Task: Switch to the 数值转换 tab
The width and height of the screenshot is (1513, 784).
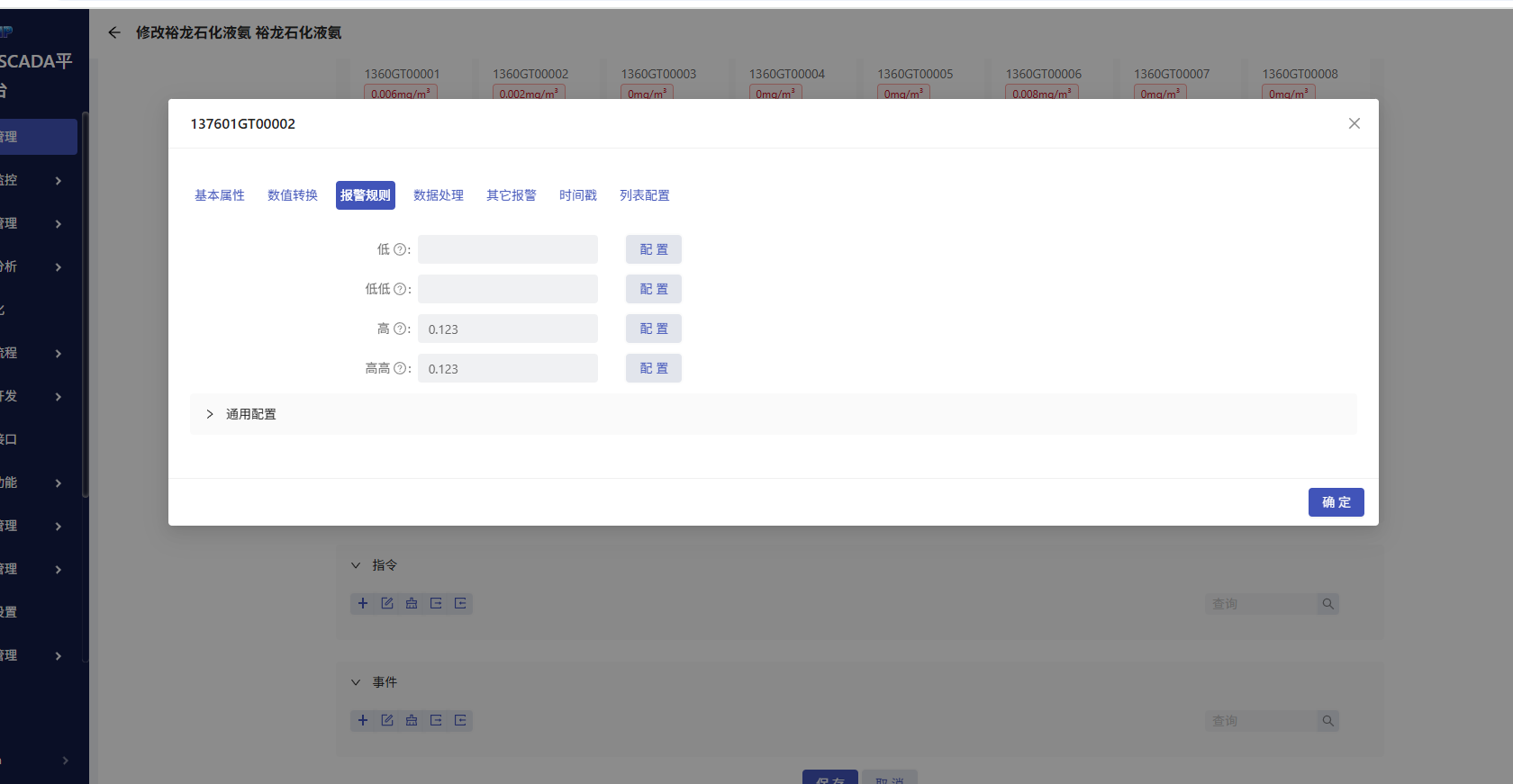Action: click(x=293, y=195)
